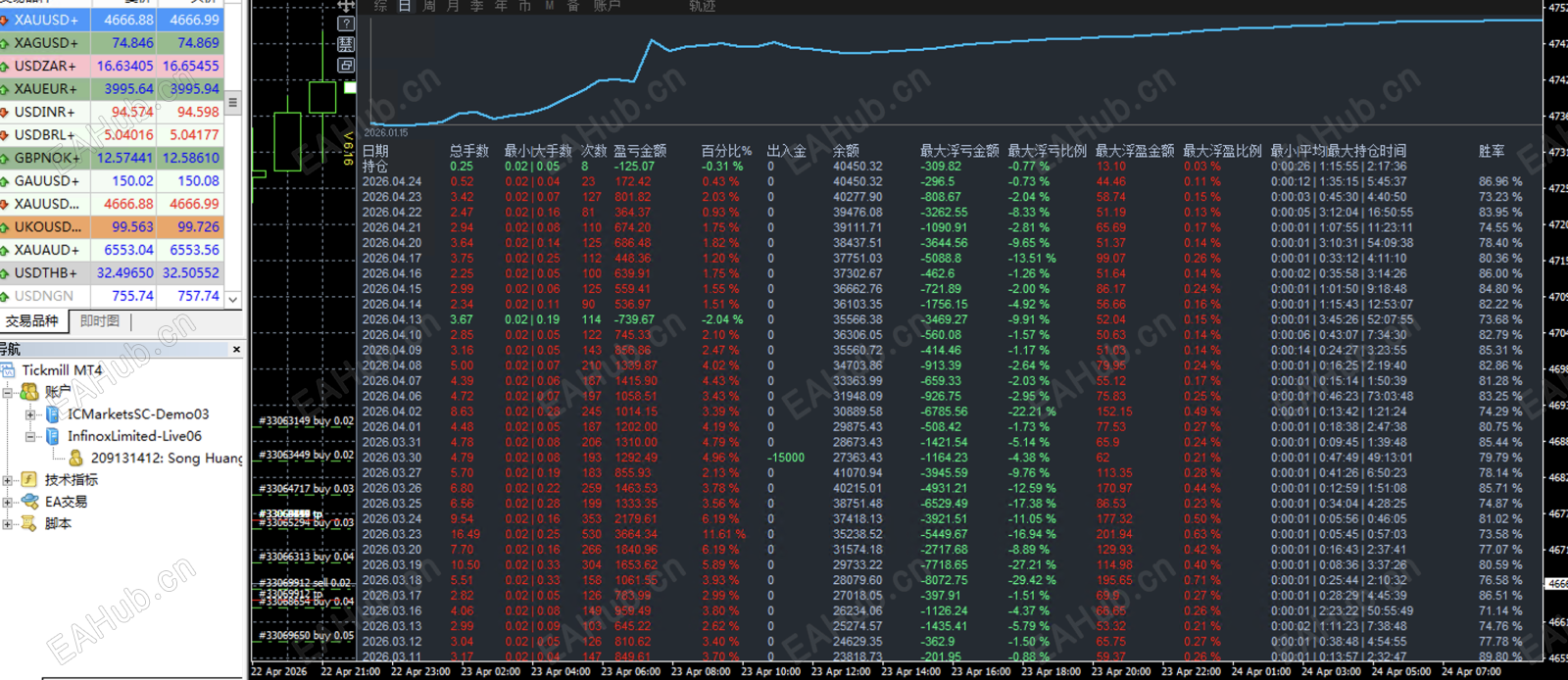Collapse the 账户 accounts tree node
Image resolution: width=1568 pixels, height=680 pixels.
pyautogui.click(x=8, y=392)
